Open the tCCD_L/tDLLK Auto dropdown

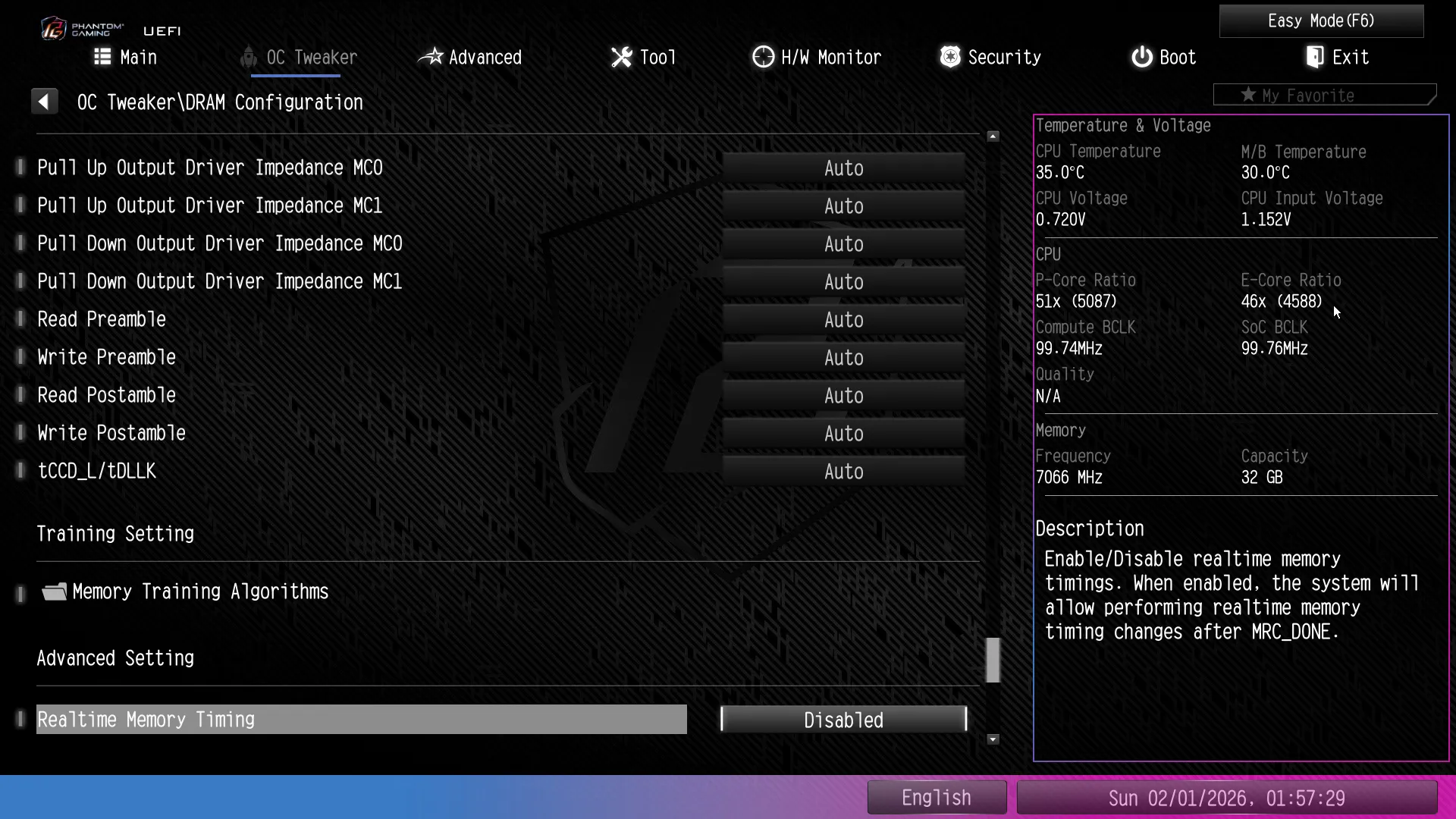pyautogui.click(x=843, y=472)
